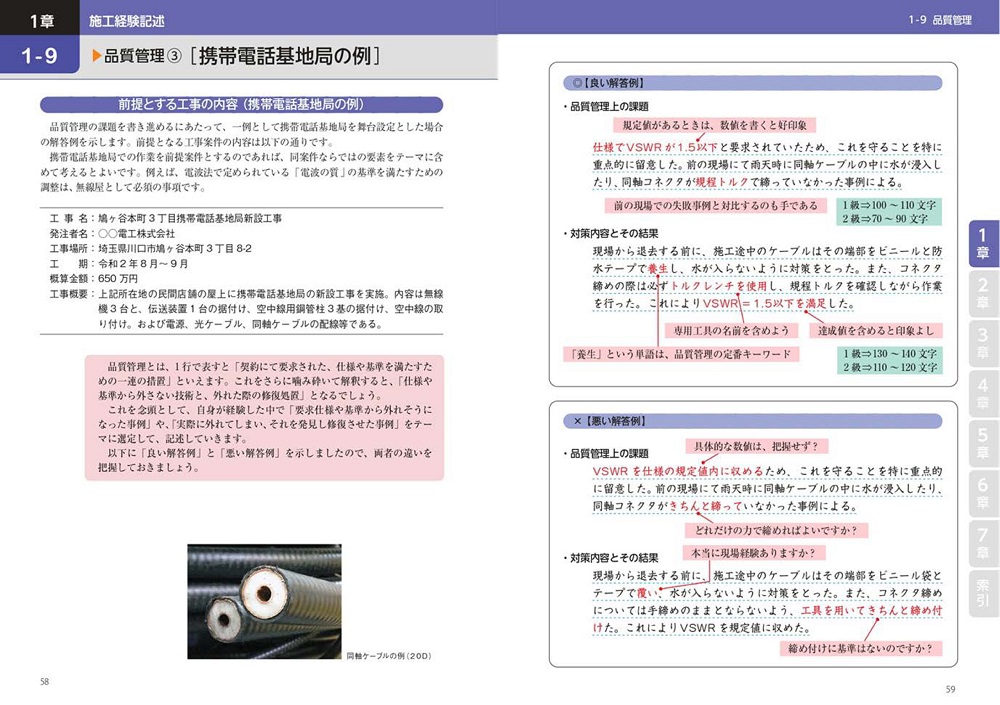Open the 1章 side tab
Image resolution: width=1000 pixels, height=705 pixels.
coord(982,243)
